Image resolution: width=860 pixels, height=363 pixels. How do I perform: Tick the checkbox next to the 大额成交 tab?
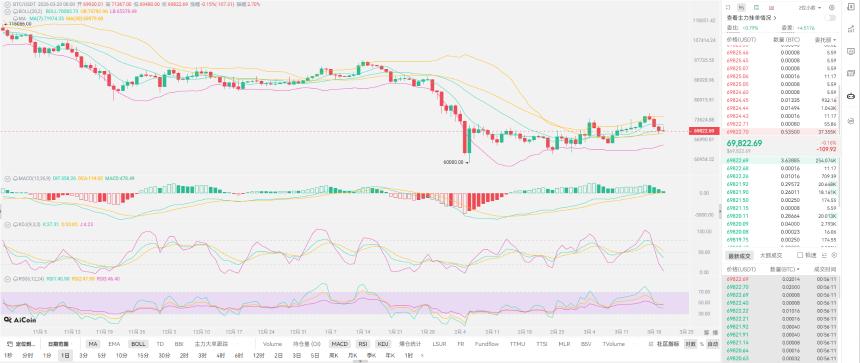coord(800,255)
